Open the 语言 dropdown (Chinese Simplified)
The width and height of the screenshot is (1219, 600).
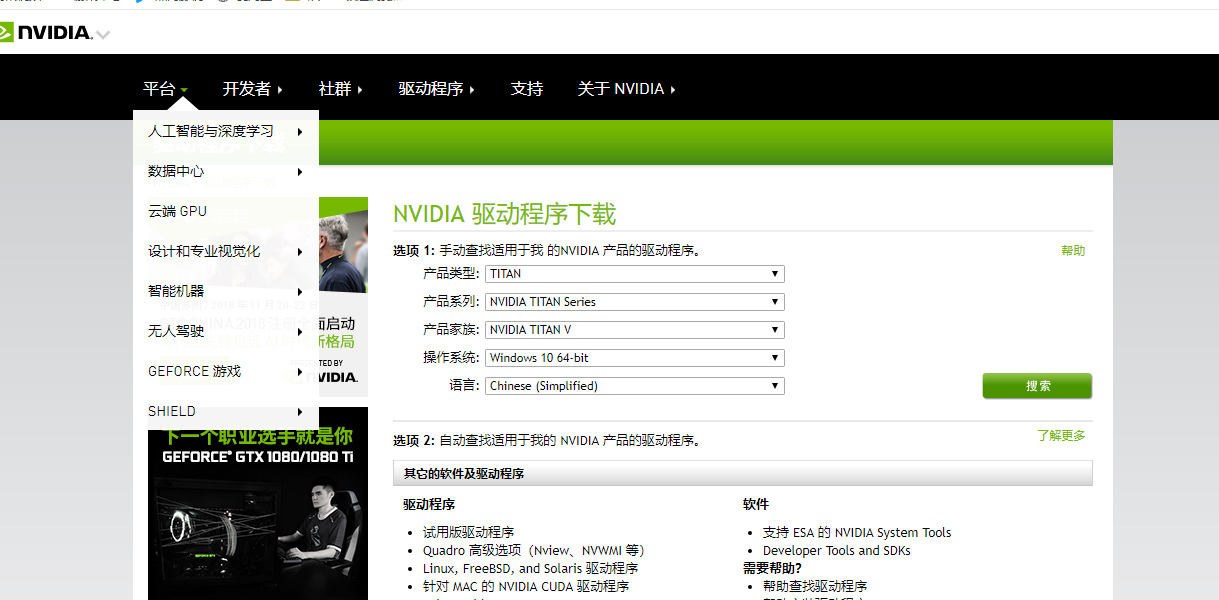pyautogui.click(x=635, y=386)
